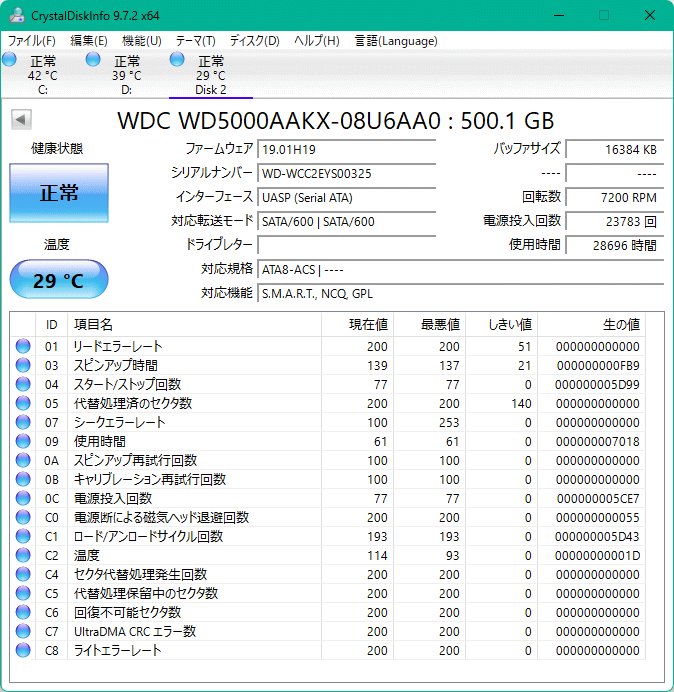Click raw value 000000007018 in 使用時間 row

click(x=597, y=441)
